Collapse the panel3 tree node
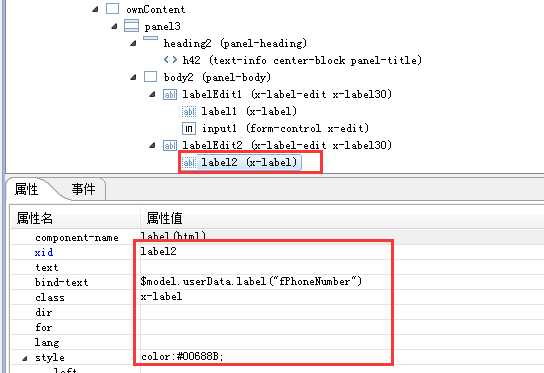The image size is (544, 373). click(x=114, y=27)
